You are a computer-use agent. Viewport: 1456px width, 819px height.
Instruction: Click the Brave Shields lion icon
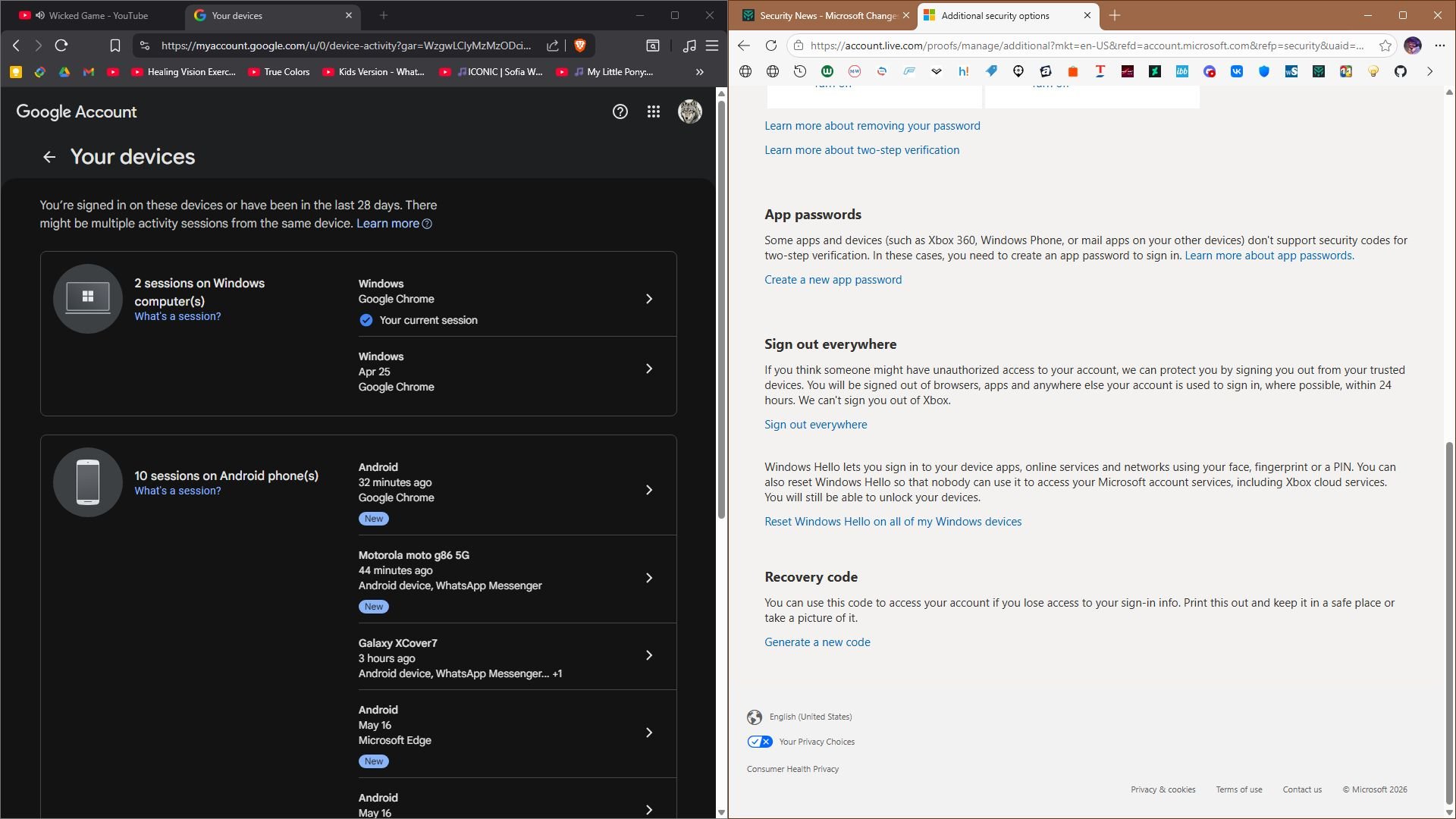pos(580,45)
